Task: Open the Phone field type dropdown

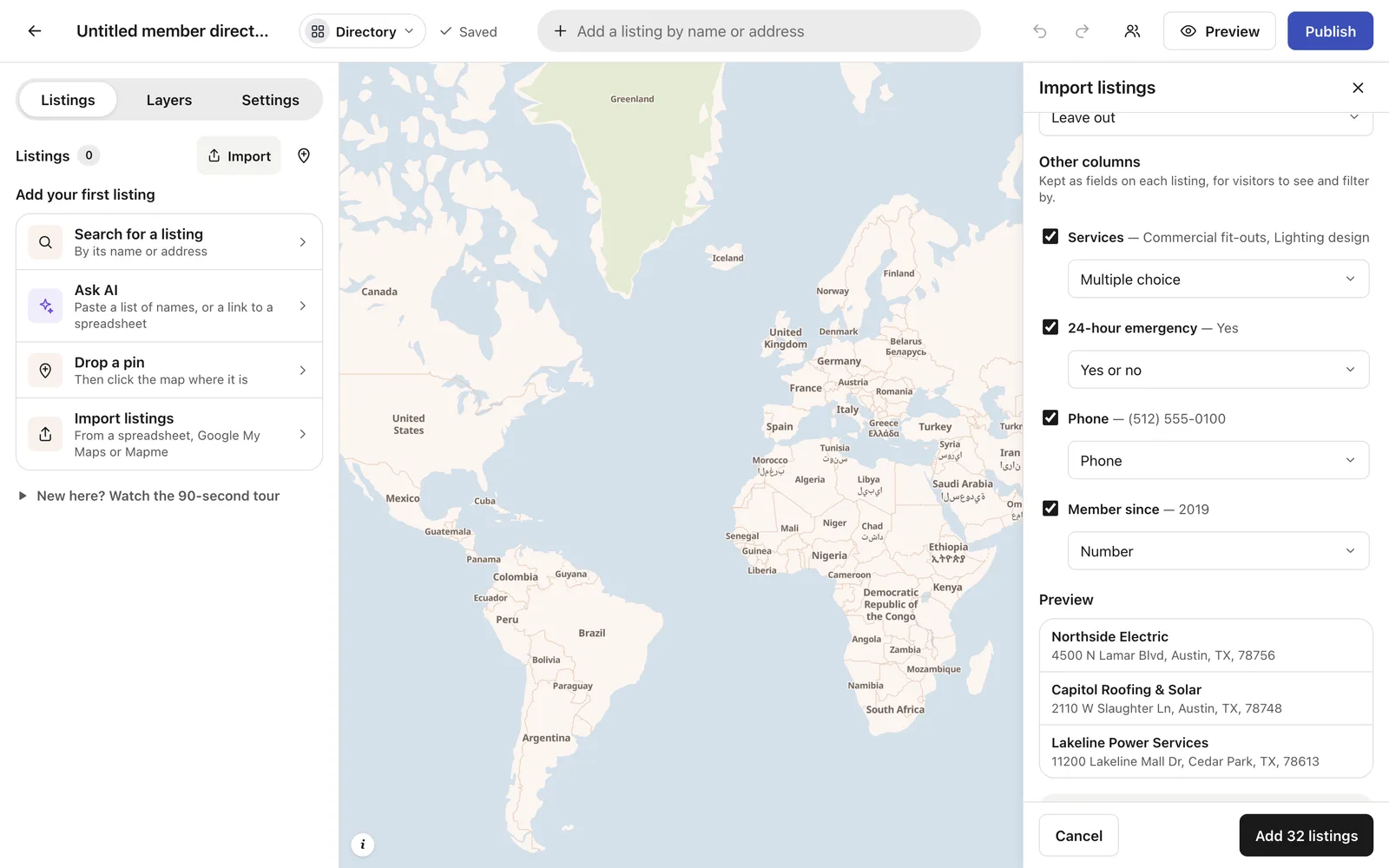Action: [x=1218, y=460]
